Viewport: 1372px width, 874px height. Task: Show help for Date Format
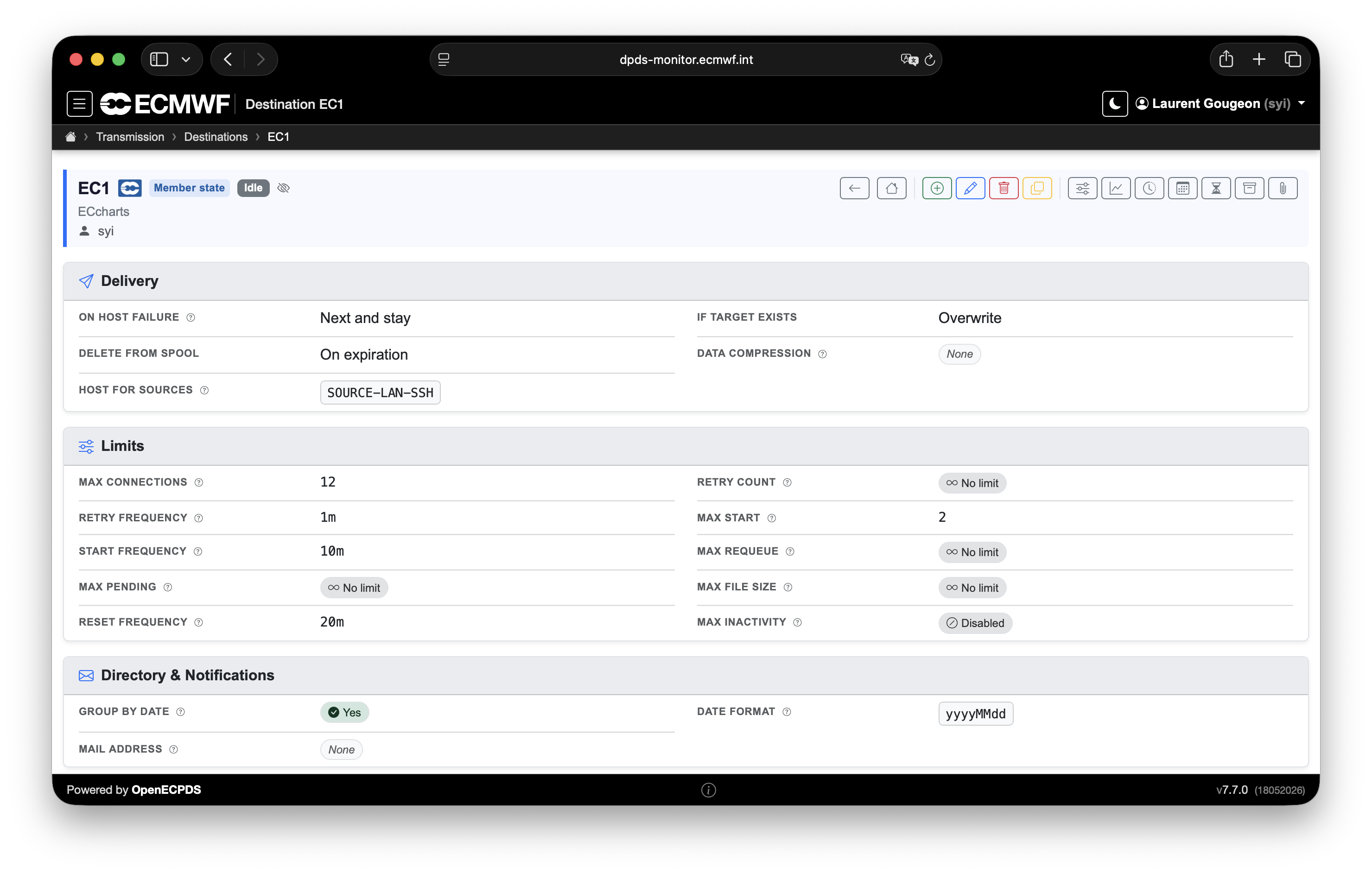pos(787,712)
